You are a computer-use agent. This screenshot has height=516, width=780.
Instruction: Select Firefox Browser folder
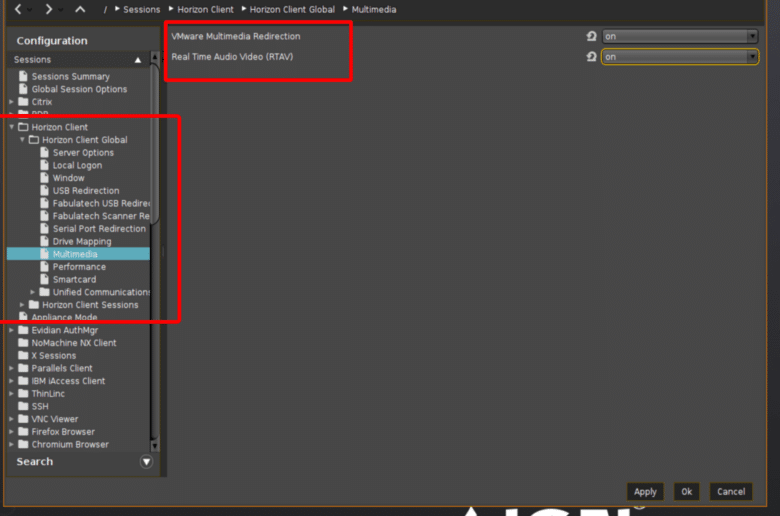click(63, 432)
